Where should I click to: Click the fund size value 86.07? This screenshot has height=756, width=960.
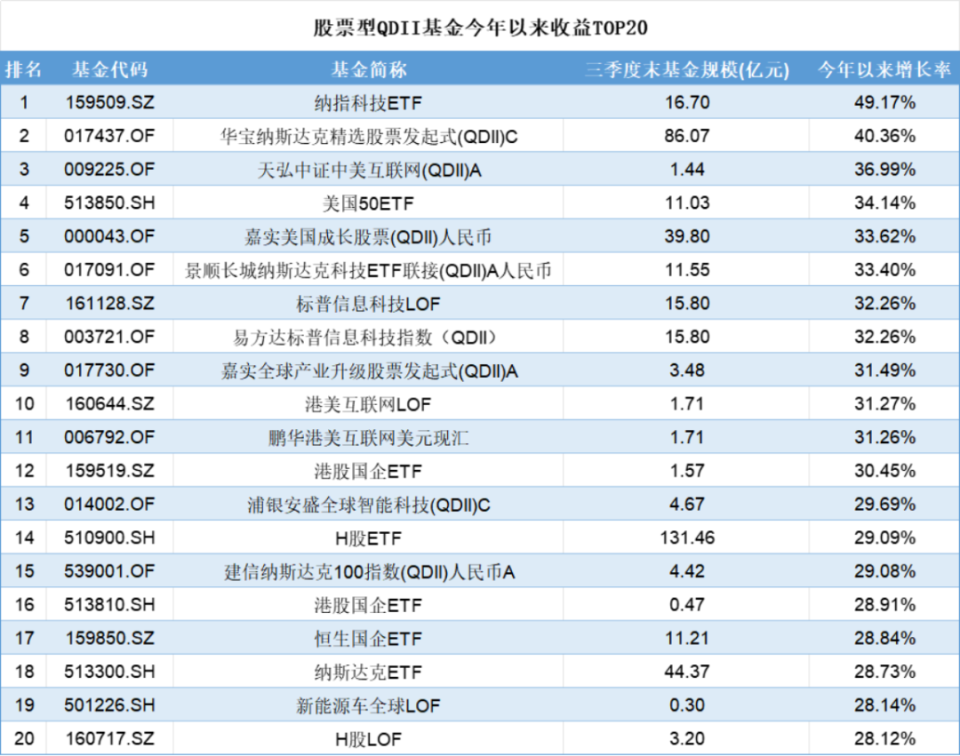(x=687, y=136)
